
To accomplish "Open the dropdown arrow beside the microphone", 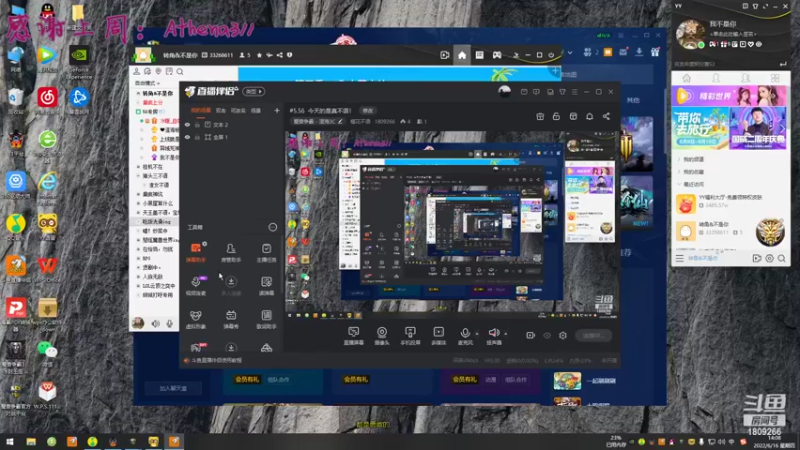I will [477, 334].
